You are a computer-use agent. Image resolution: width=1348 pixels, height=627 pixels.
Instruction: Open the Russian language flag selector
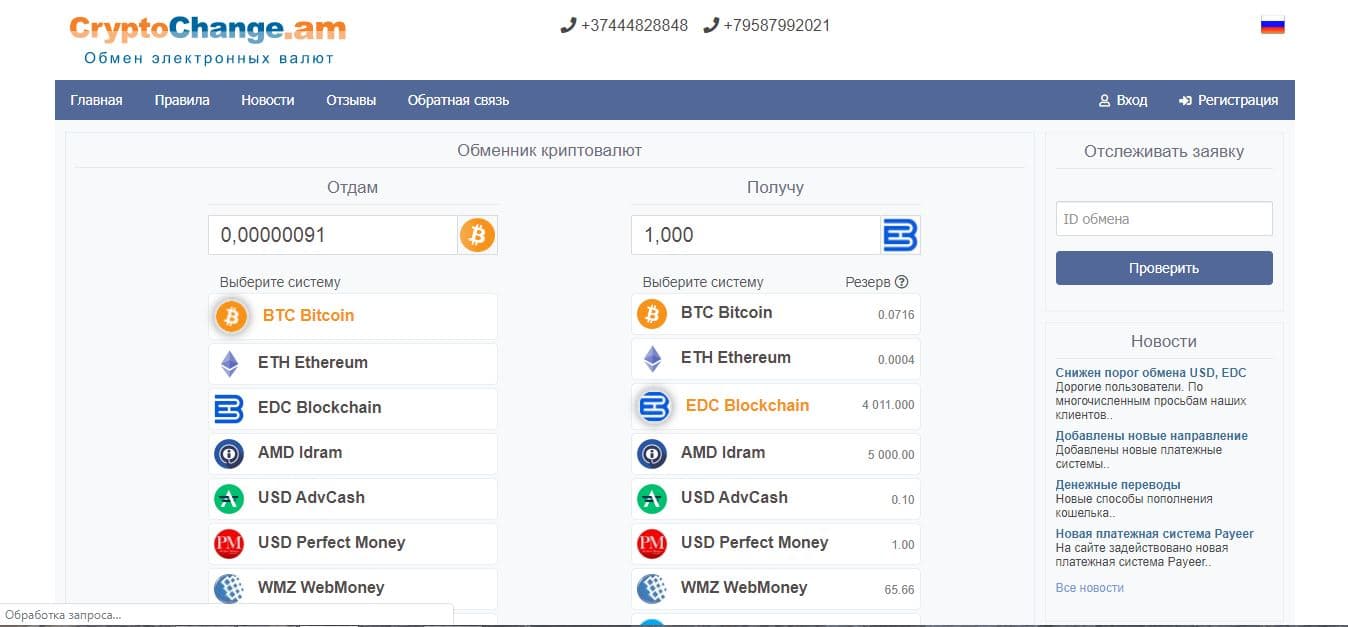click(1271, 25)
